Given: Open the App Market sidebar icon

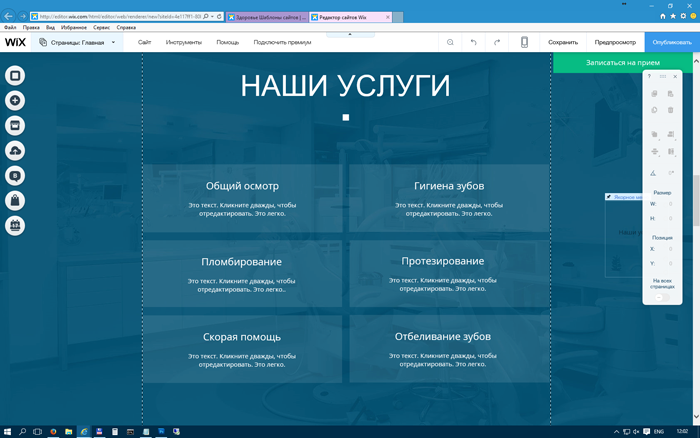Looking at the screenshot, I should (x=15, y=125).
